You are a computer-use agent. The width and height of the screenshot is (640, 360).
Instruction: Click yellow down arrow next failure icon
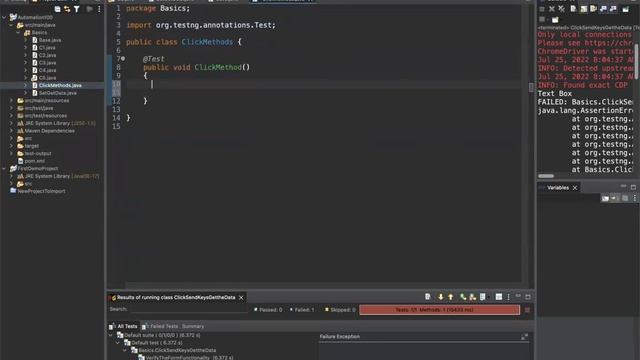440,297
